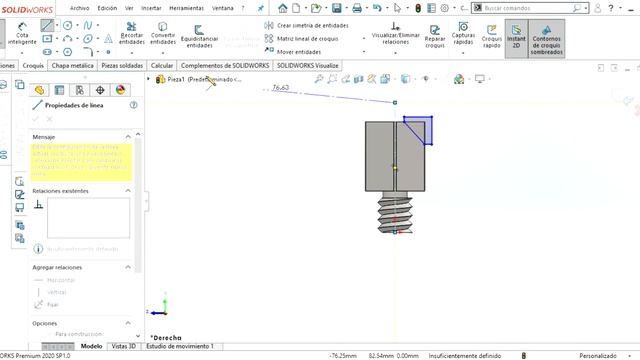The height and width of the screenshot is (360, 640).
Task: Pin the menu bar with pushpin
Action: click(x=261, y=8)
